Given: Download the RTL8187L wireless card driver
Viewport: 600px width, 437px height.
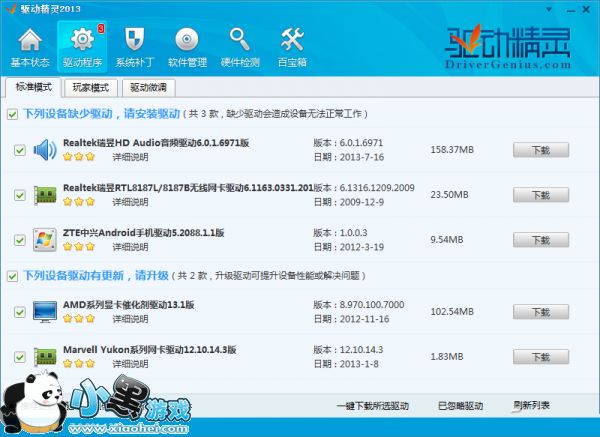Looking at the screenshot, I should [541, 195].
